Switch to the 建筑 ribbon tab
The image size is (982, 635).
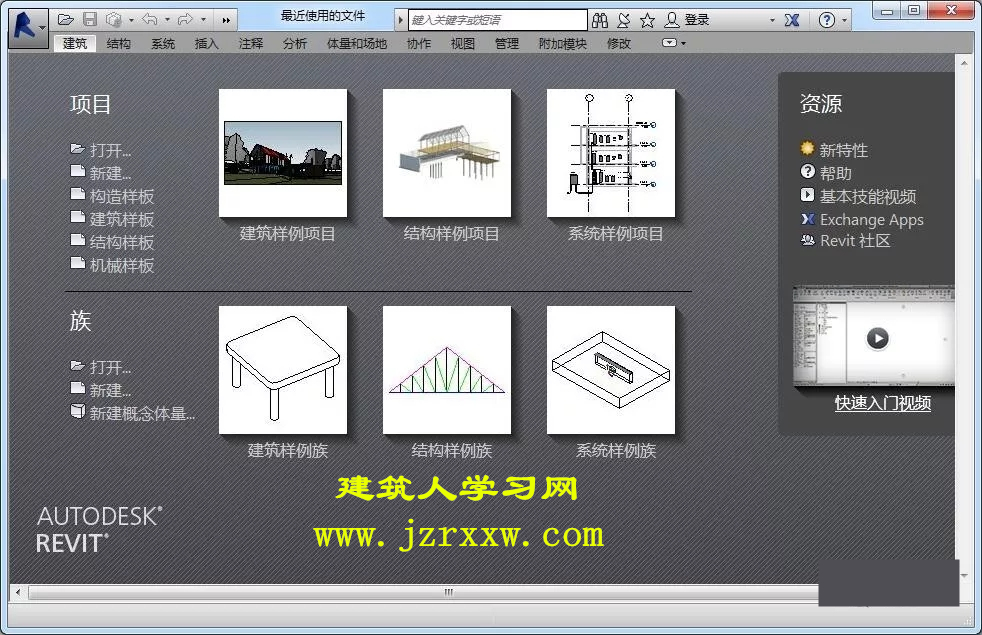75,43
